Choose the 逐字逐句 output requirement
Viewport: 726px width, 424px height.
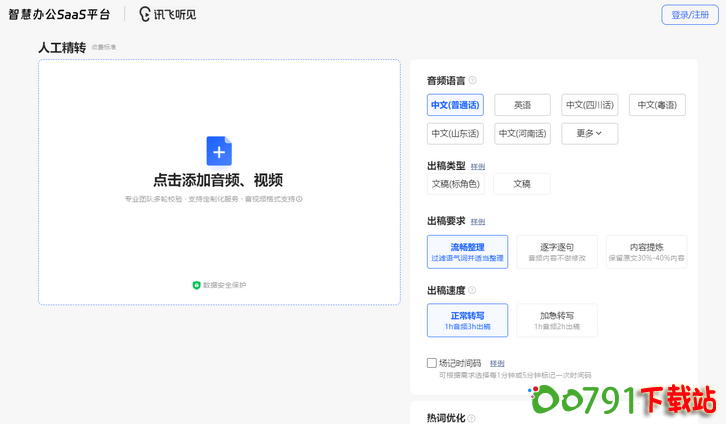[x=557, y=251]
